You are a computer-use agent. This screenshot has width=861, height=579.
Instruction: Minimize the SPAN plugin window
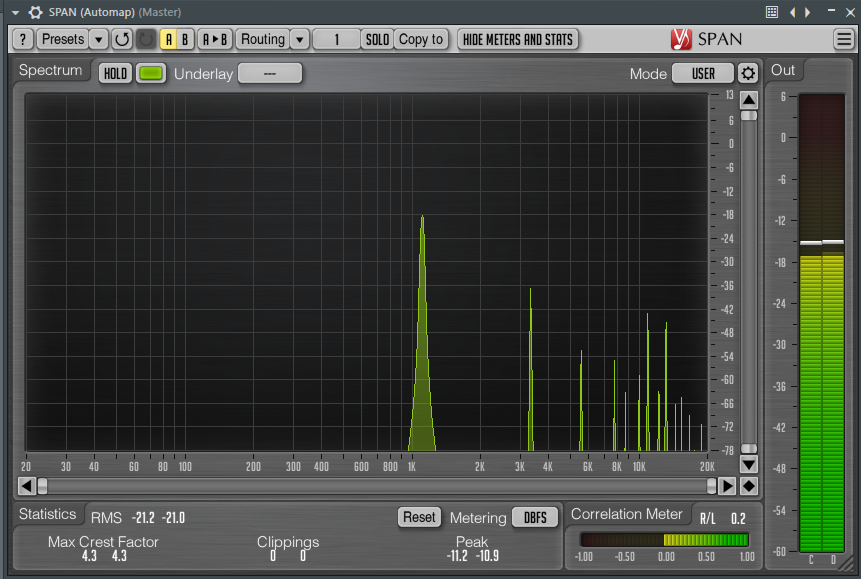point(831,11)
